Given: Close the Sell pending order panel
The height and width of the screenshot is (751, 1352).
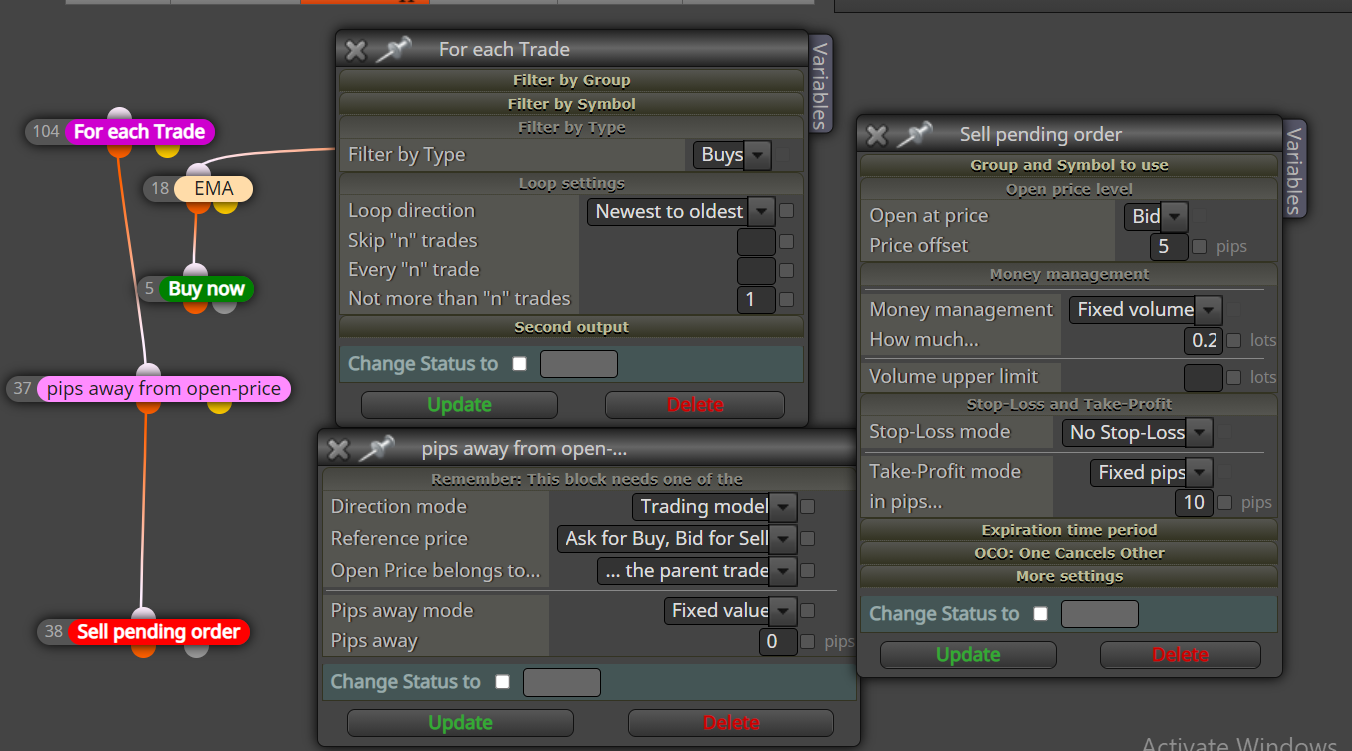Looking at the screenshot, I should click(877, 135).
